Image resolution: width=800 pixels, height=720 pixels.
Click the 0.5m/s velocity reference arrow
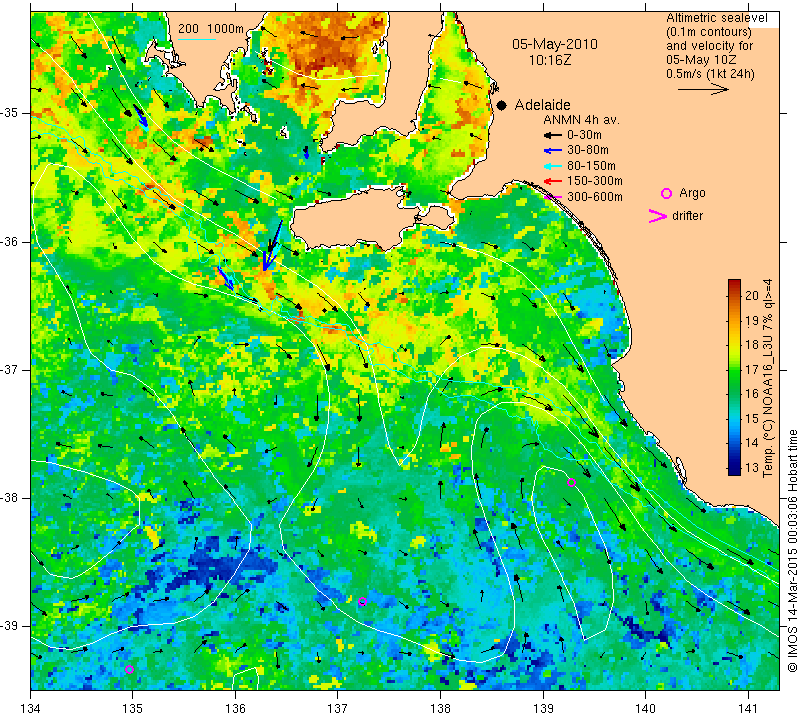[703, 89]
